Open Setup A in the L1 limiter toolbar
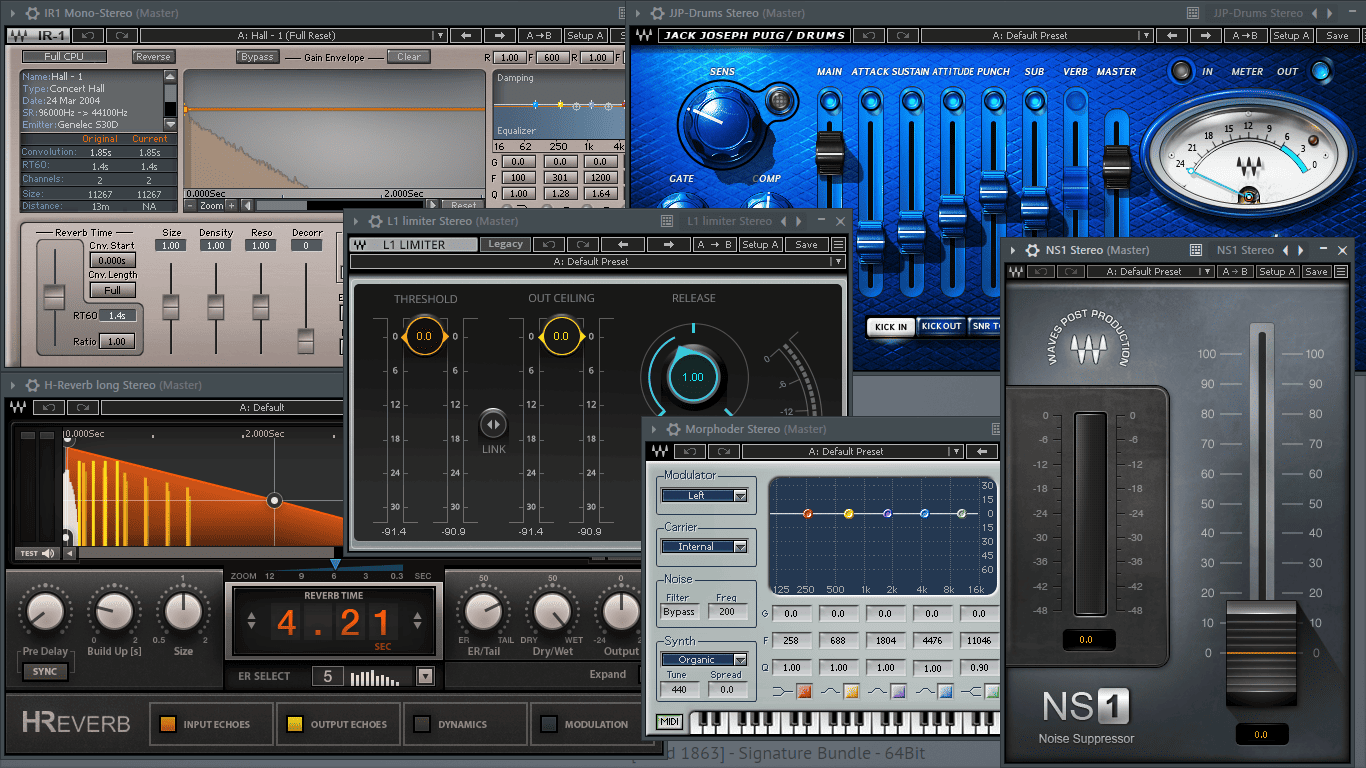The width and height of the screenshot is (1366, 768). (760, 244)
